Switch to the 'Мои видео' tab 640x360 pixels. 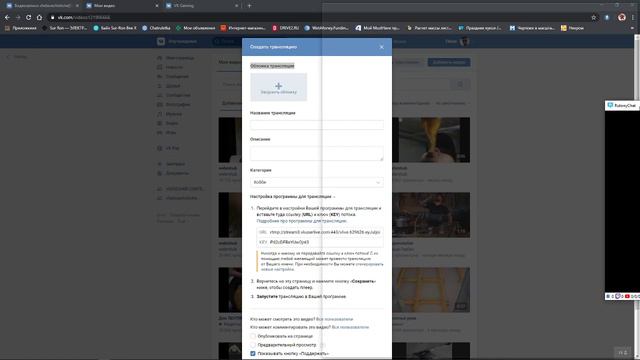click(122, 6)
